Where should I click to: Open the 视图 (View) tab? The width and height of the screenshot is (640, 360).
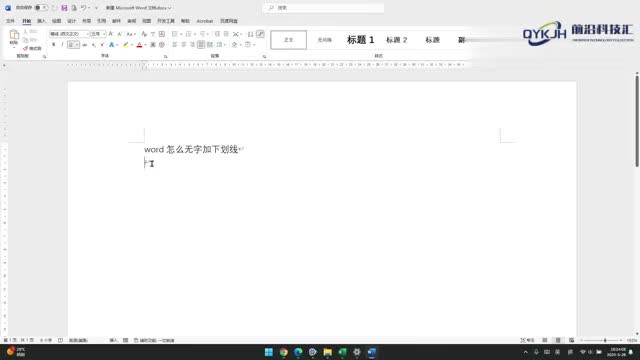click(147, 21)
